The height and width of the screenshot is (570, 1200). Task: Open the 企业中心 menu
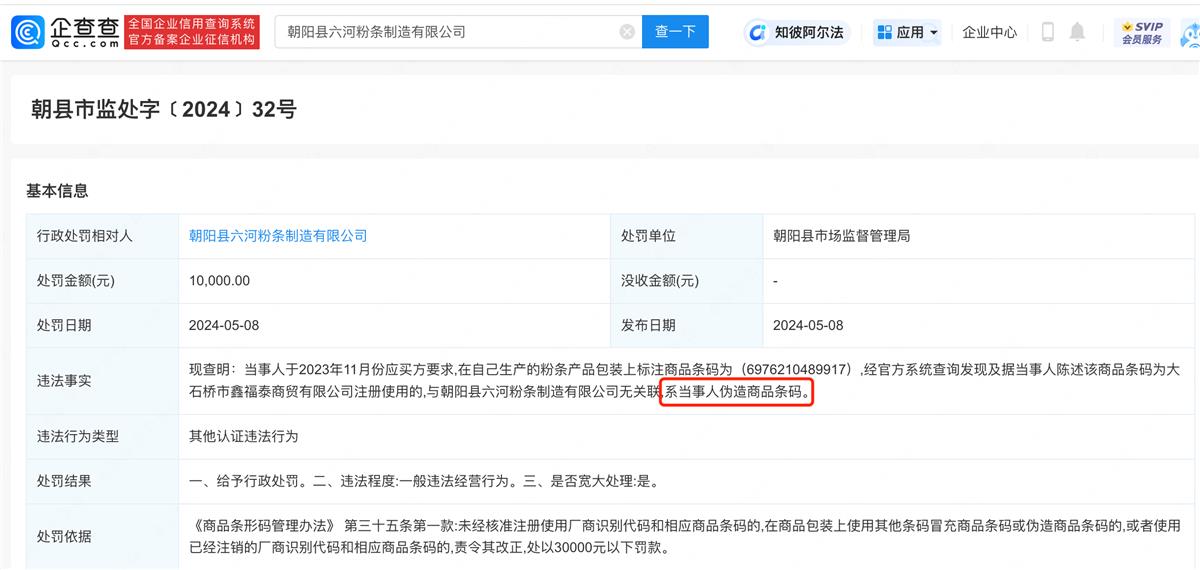[x=989, y=32]
